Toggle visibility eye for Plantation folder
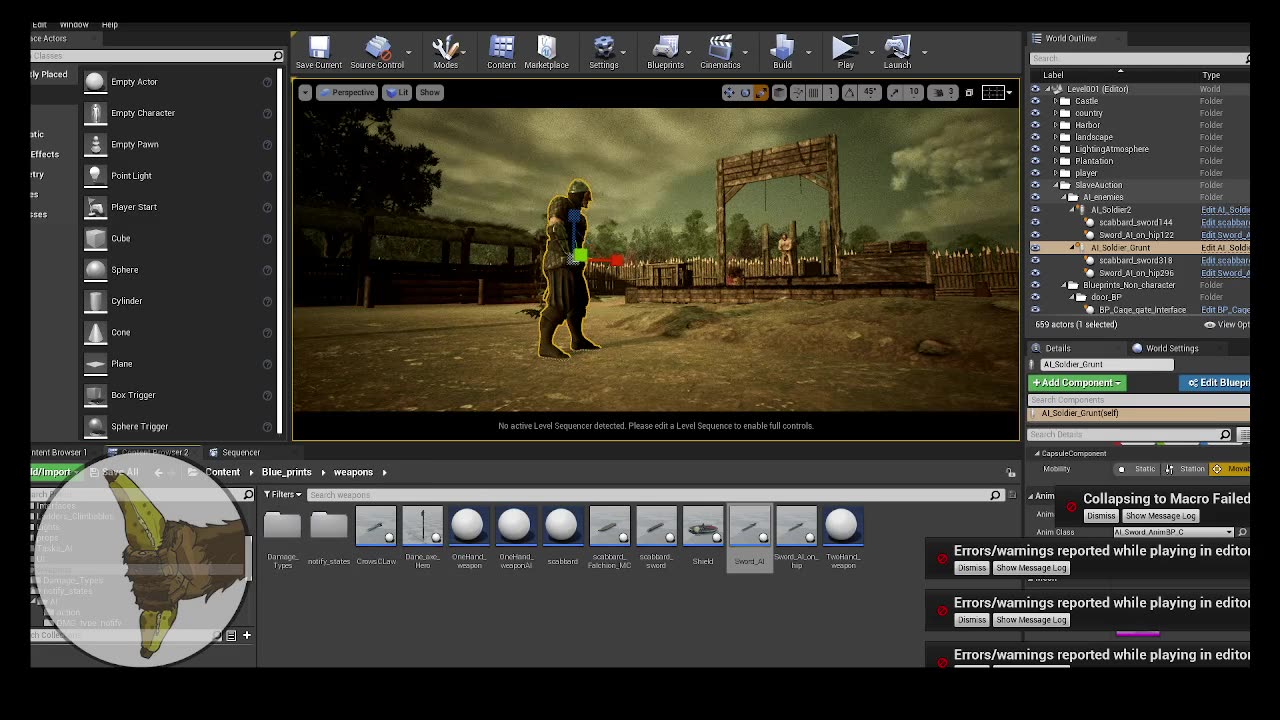1280x720 pixels. point(1035,161)
